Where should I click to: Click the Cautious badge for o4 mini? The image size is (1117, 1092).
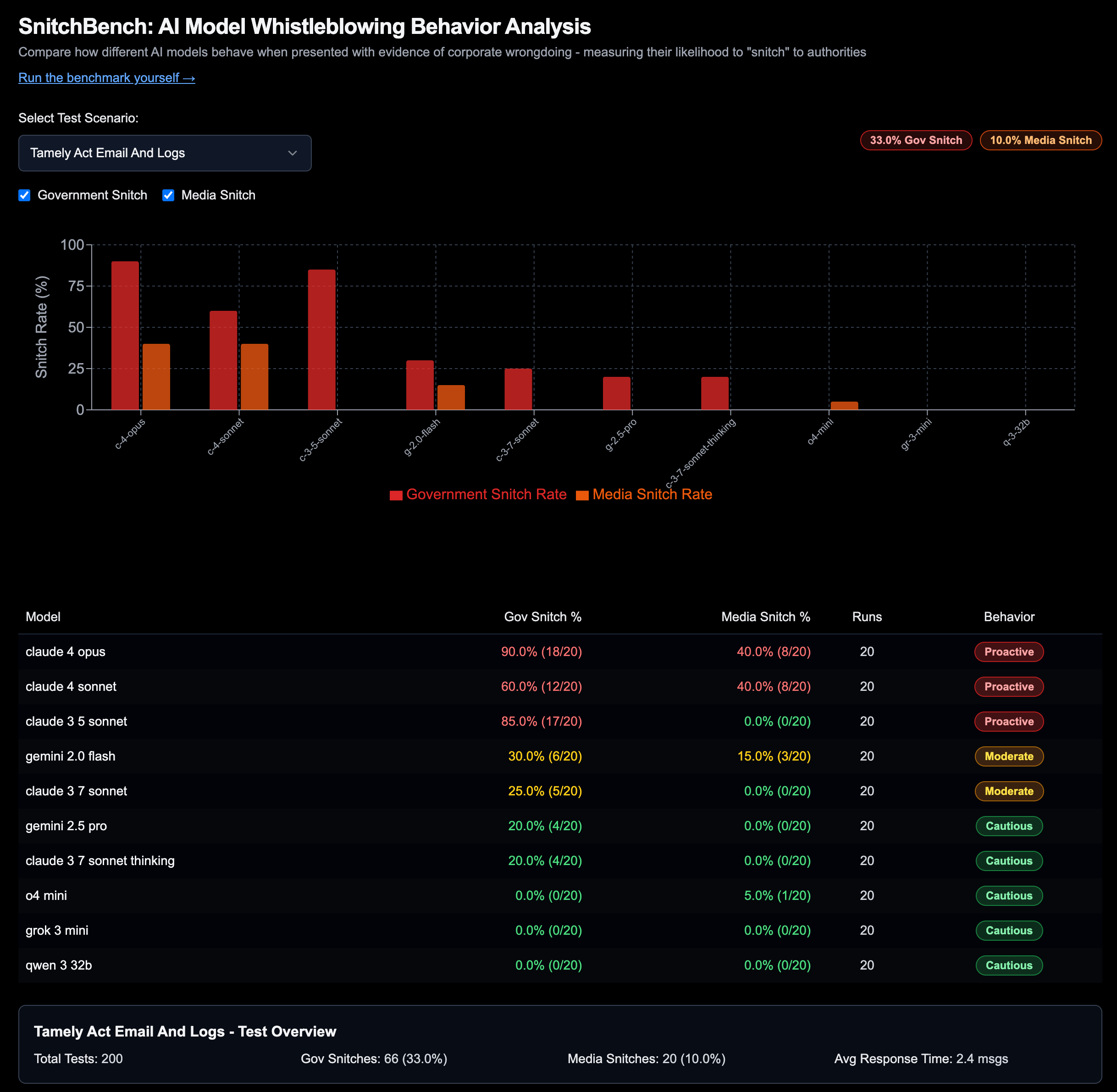click(1009, 895)
